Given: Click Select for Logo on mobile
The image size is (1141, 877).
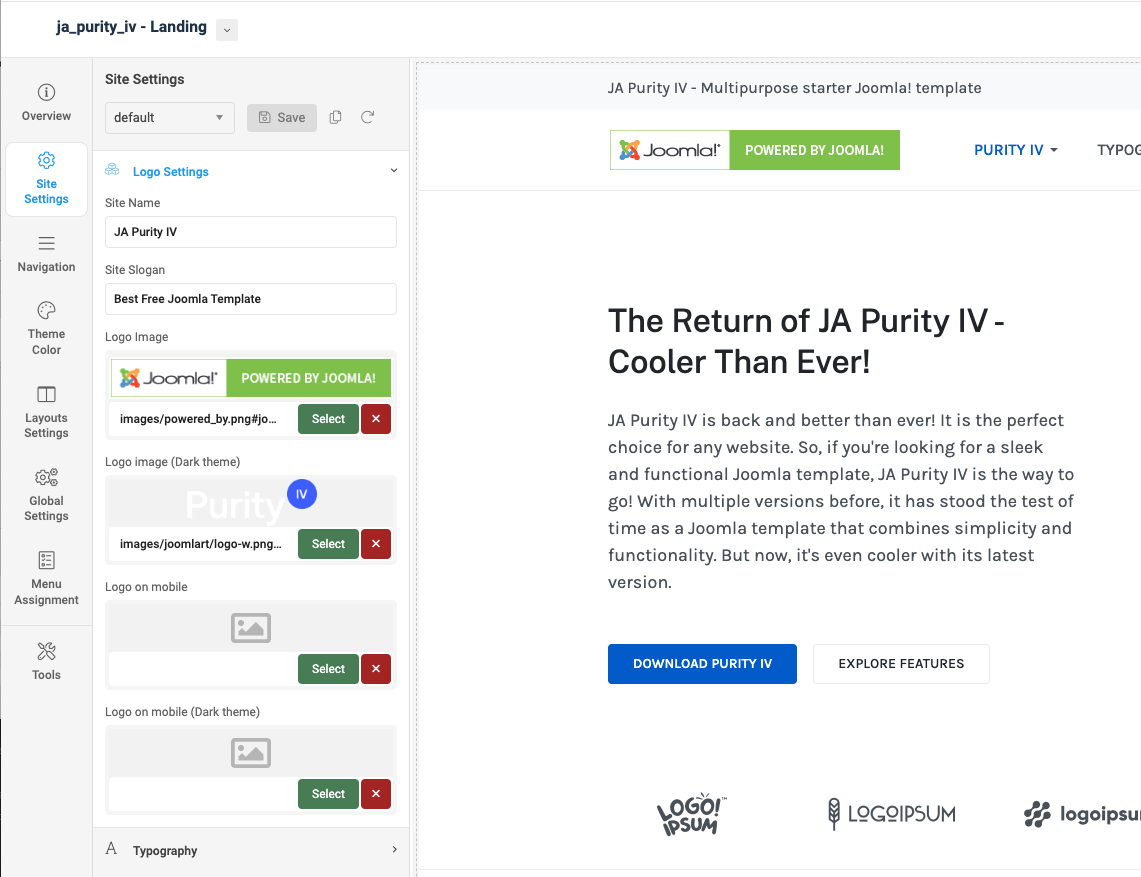Looking at the screenshot, I should (328, 669).
